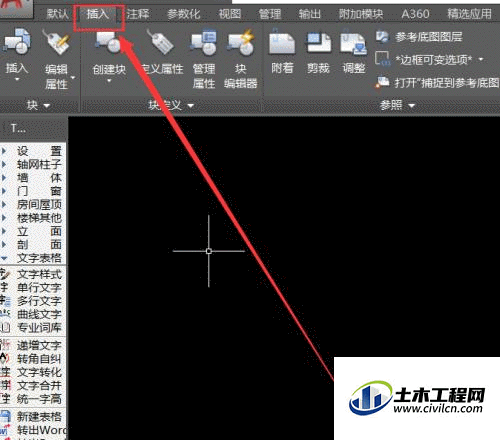Open the 视图 ribbon tab

(x=230, y=14)
